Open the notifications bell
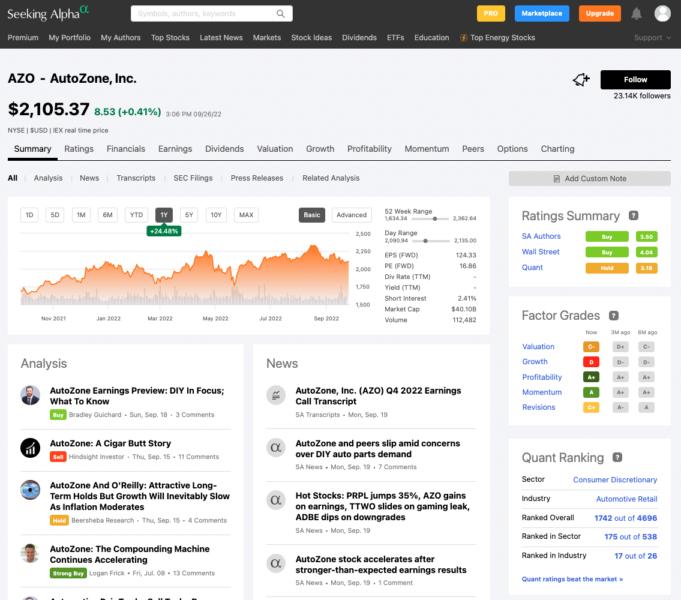The width and height of the screenshot is (681, 600). pos(636,14)
